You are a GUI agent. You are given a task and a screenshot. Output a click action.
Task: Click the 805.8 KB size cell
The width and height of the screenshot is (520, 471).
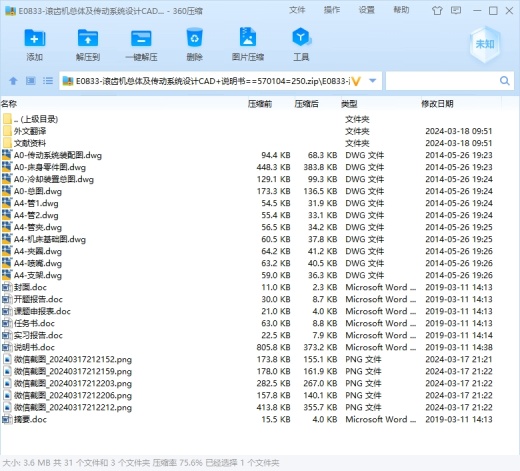point(273,347)
